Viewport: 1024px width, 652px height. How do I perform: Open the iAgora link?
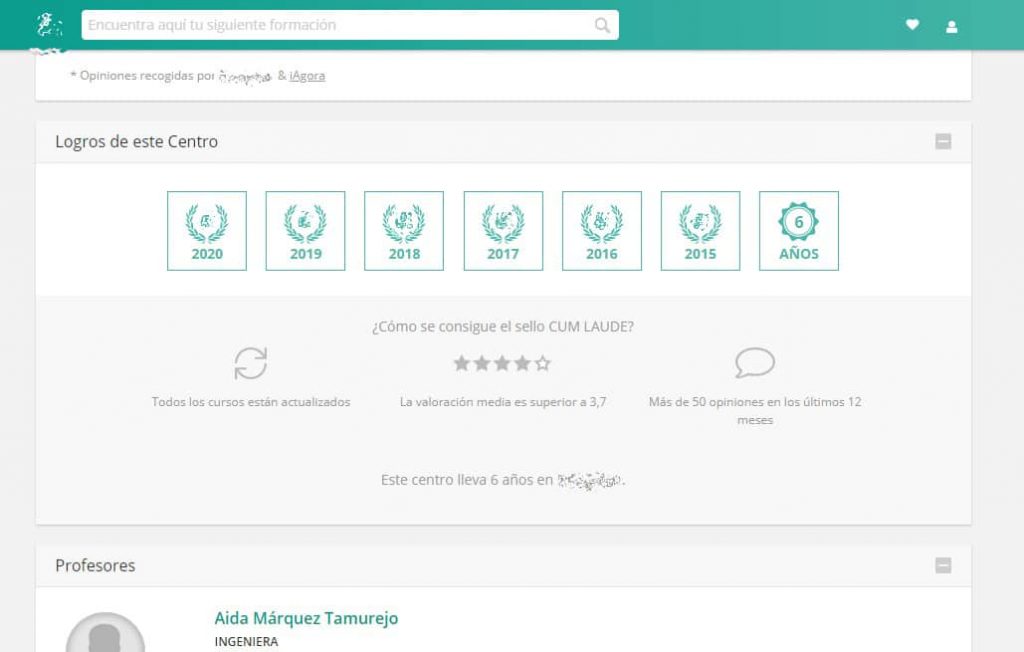point(308,75)
